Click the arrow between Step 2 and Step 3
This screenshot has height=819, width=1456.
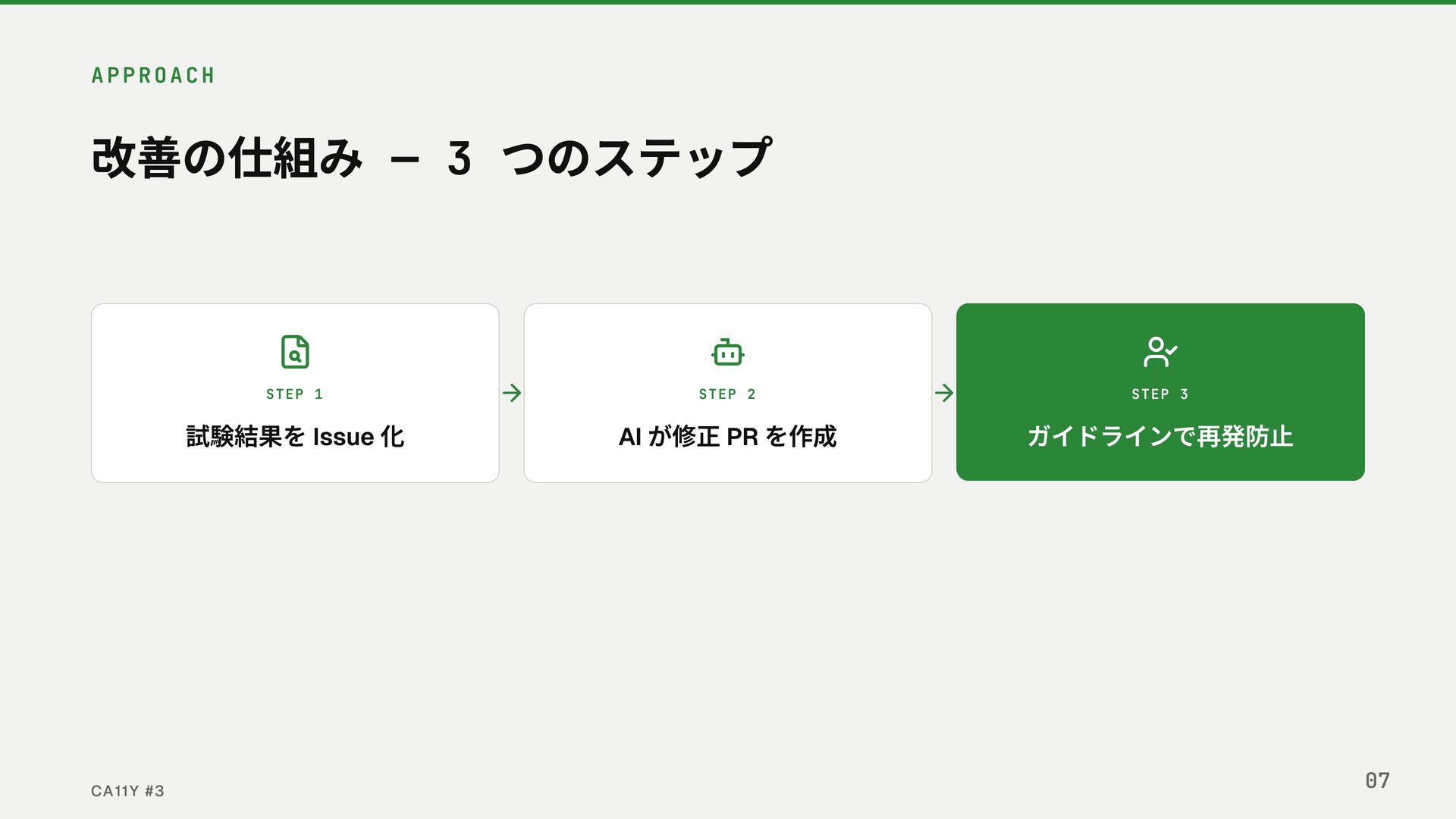(x=944, y=393)
